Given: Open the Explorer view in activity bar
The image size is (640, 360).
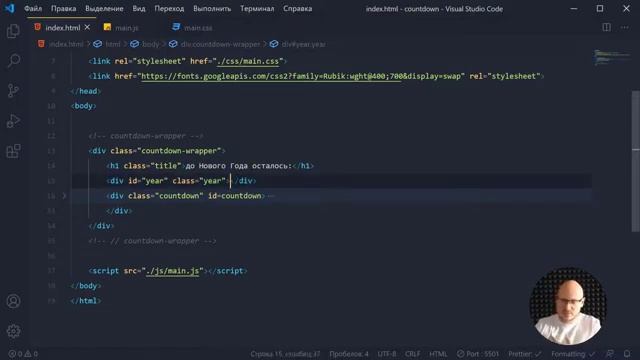Looking at the screenshot, I should pos(13,31).
